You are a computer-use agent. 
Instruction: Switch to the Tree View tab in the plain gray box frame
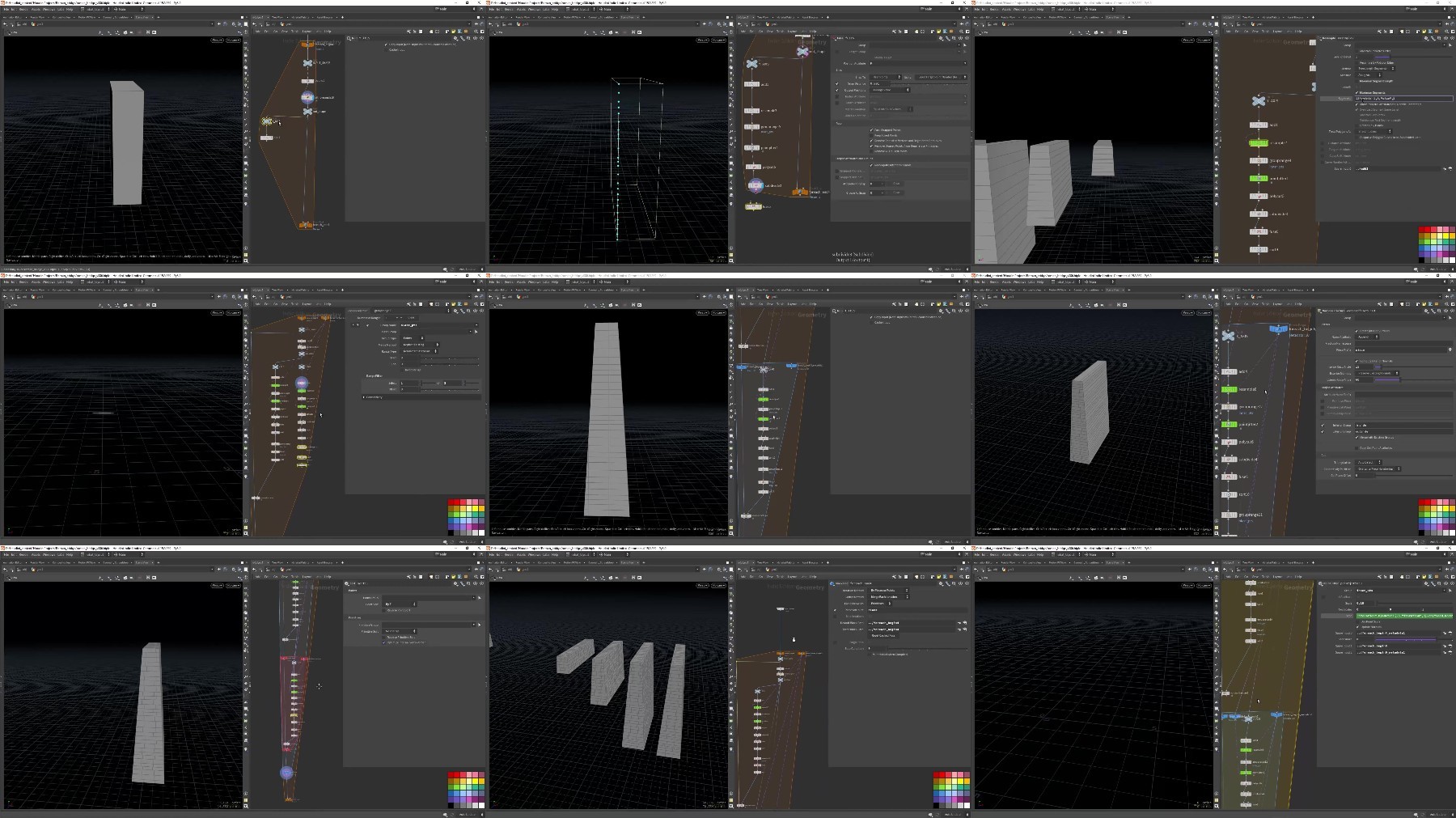point(277,17)
